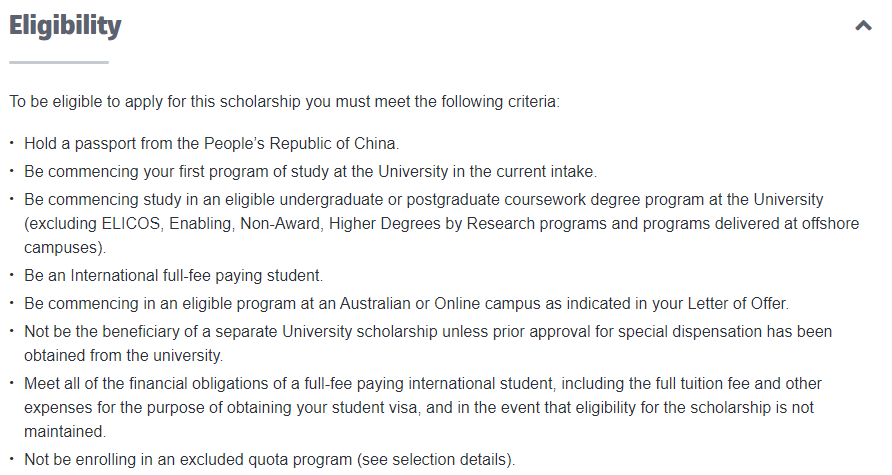Click the eligible undergraduate or postgraduate coursework bullet

point(424,200)
